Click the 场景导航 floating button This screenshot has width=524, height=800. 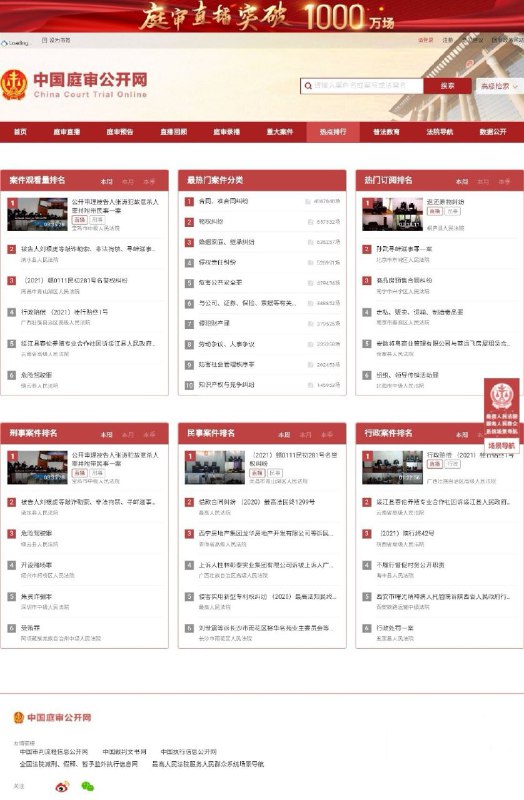501,445
